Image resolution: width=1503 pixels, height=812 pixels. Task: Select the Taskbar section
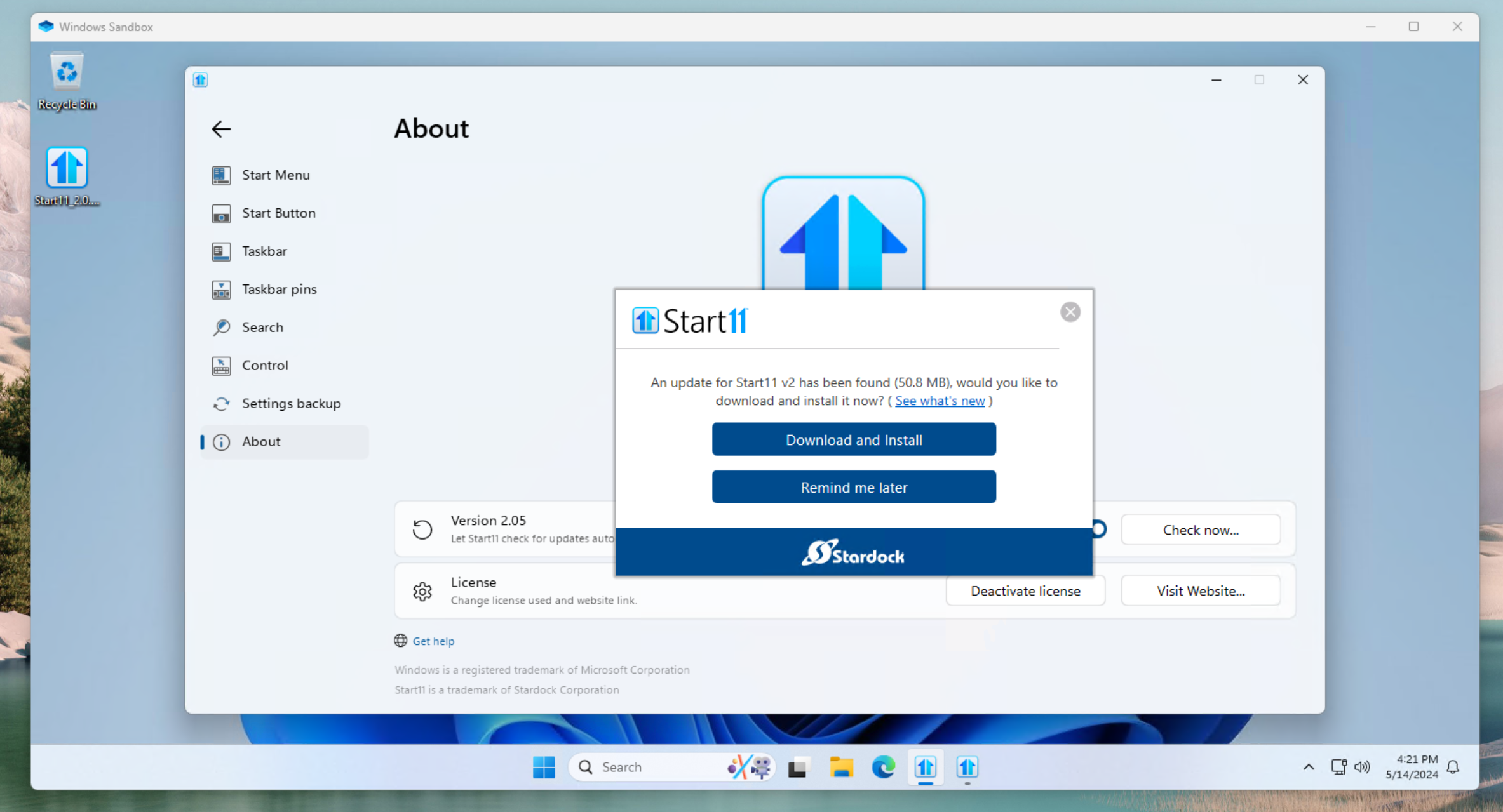284,251
